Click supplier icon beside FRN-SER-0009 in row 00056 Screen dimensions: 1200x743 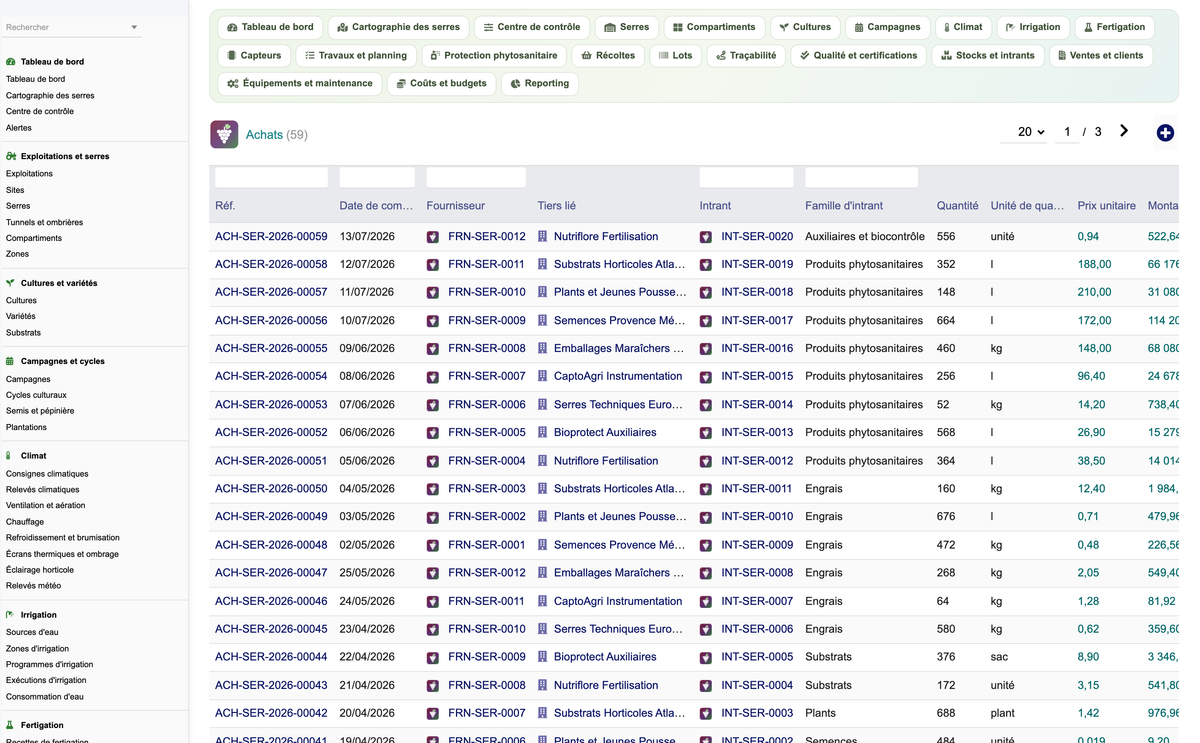(433, 321)
